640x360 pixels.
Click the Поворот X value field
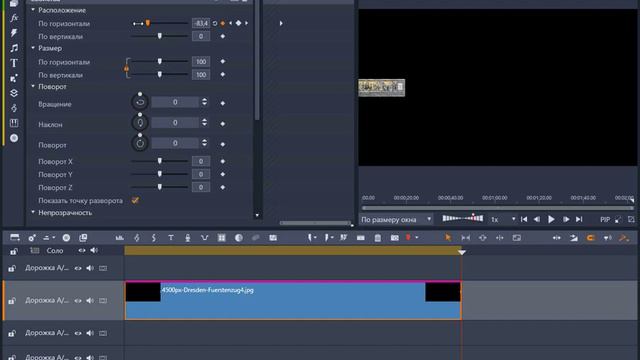(x=201, y=161)
